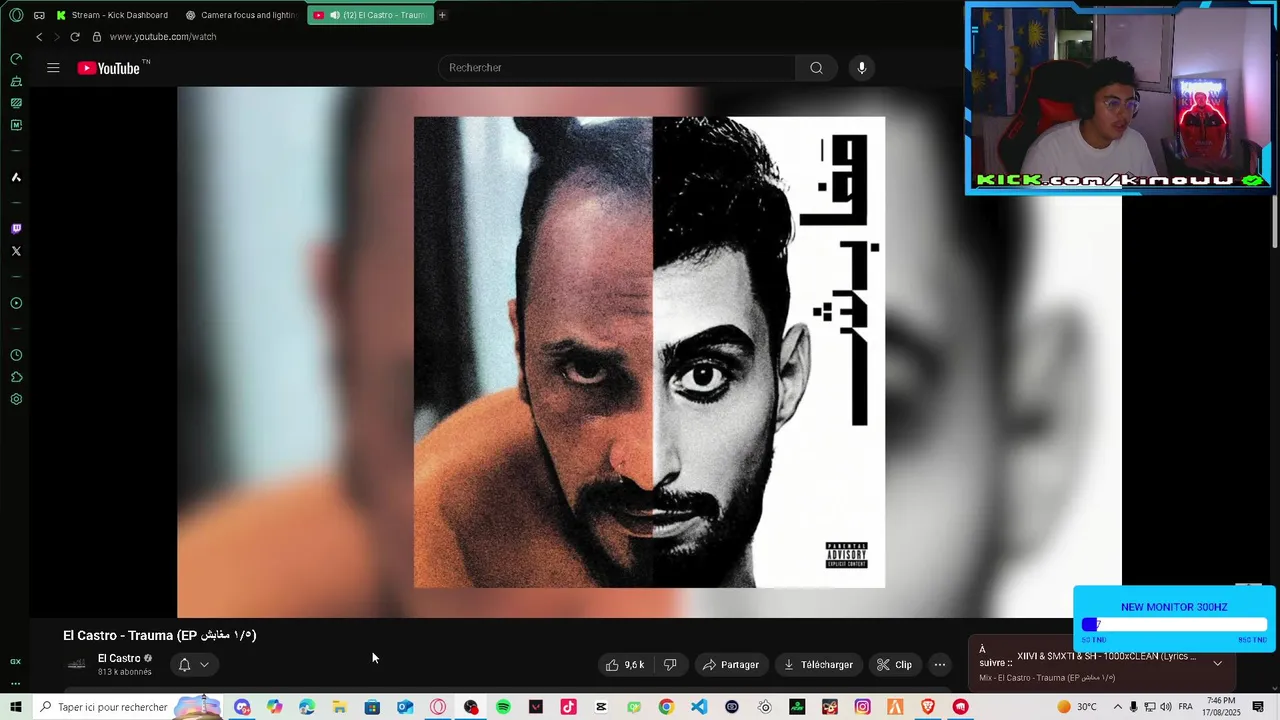The width and height of the screenshot is (1280, 720).
Task: Open network icon in system tray
Action: click(1150, 707)
